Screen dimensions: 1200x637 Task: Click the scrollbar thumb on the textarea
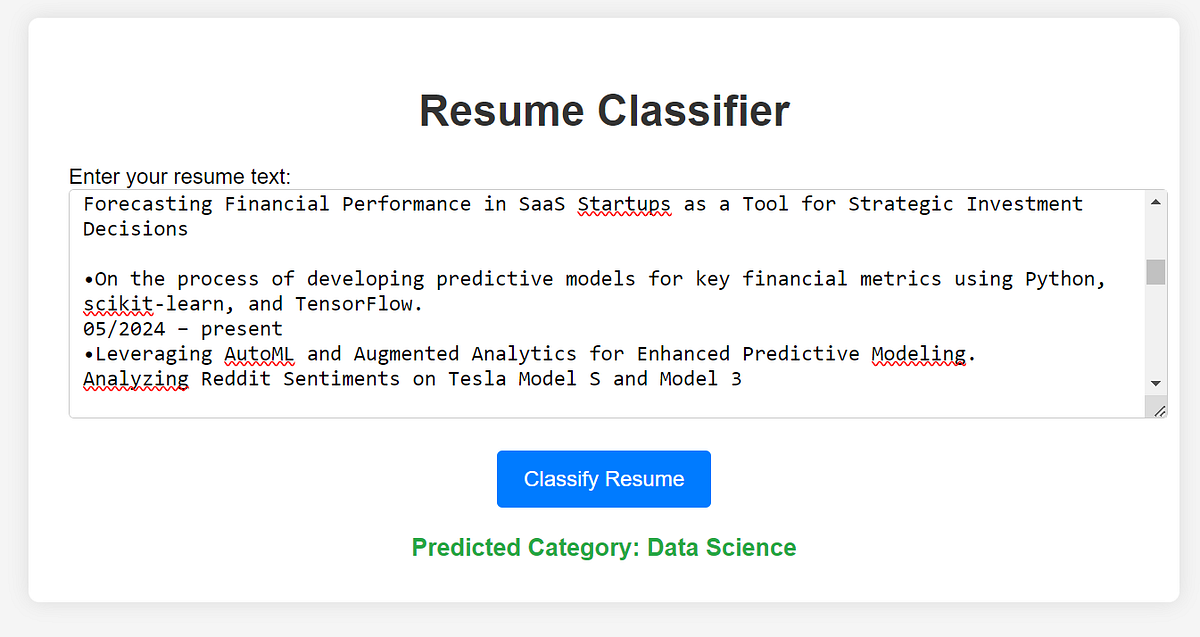pyautogui.click(x=1156, y=272)
